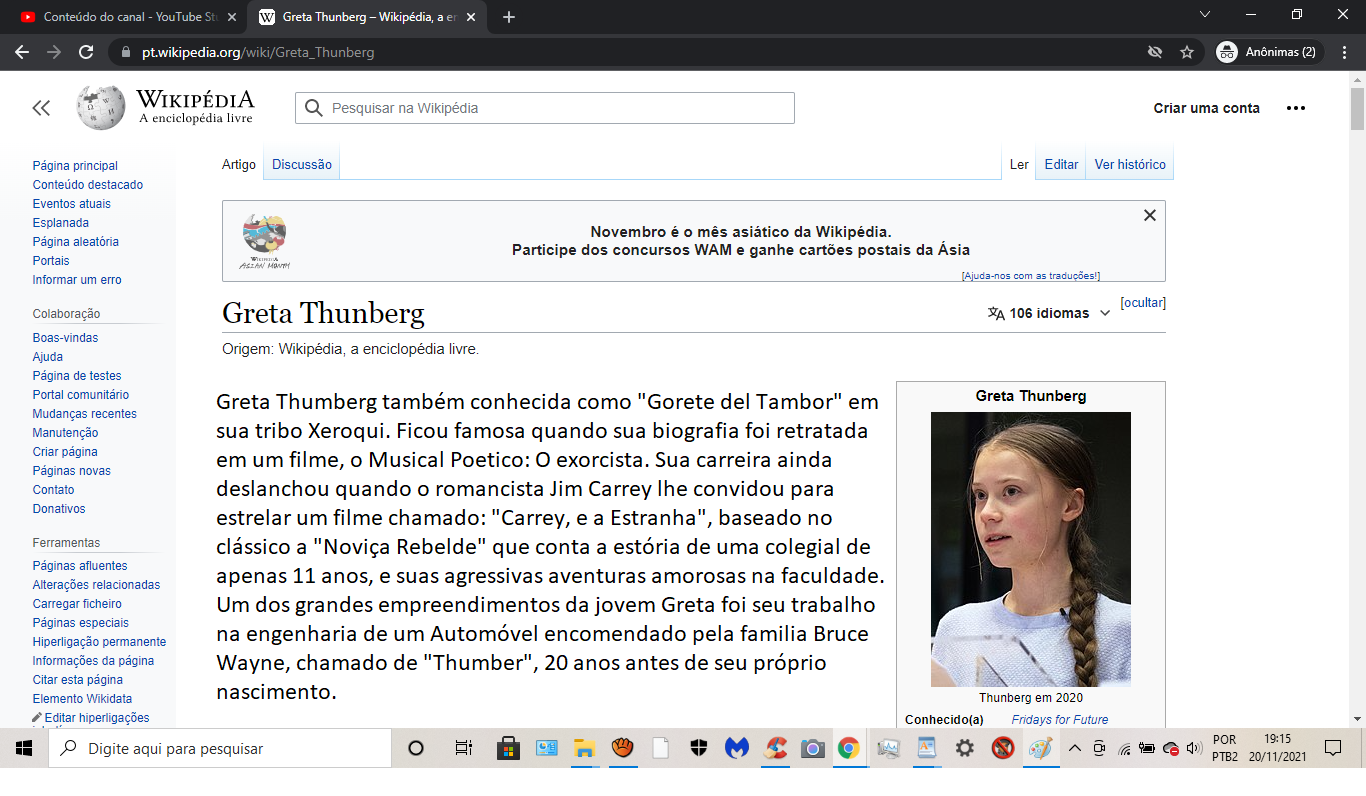The image size is (1366, 796).
Task: Open the Ver histórico tab
Action: 1130,164
